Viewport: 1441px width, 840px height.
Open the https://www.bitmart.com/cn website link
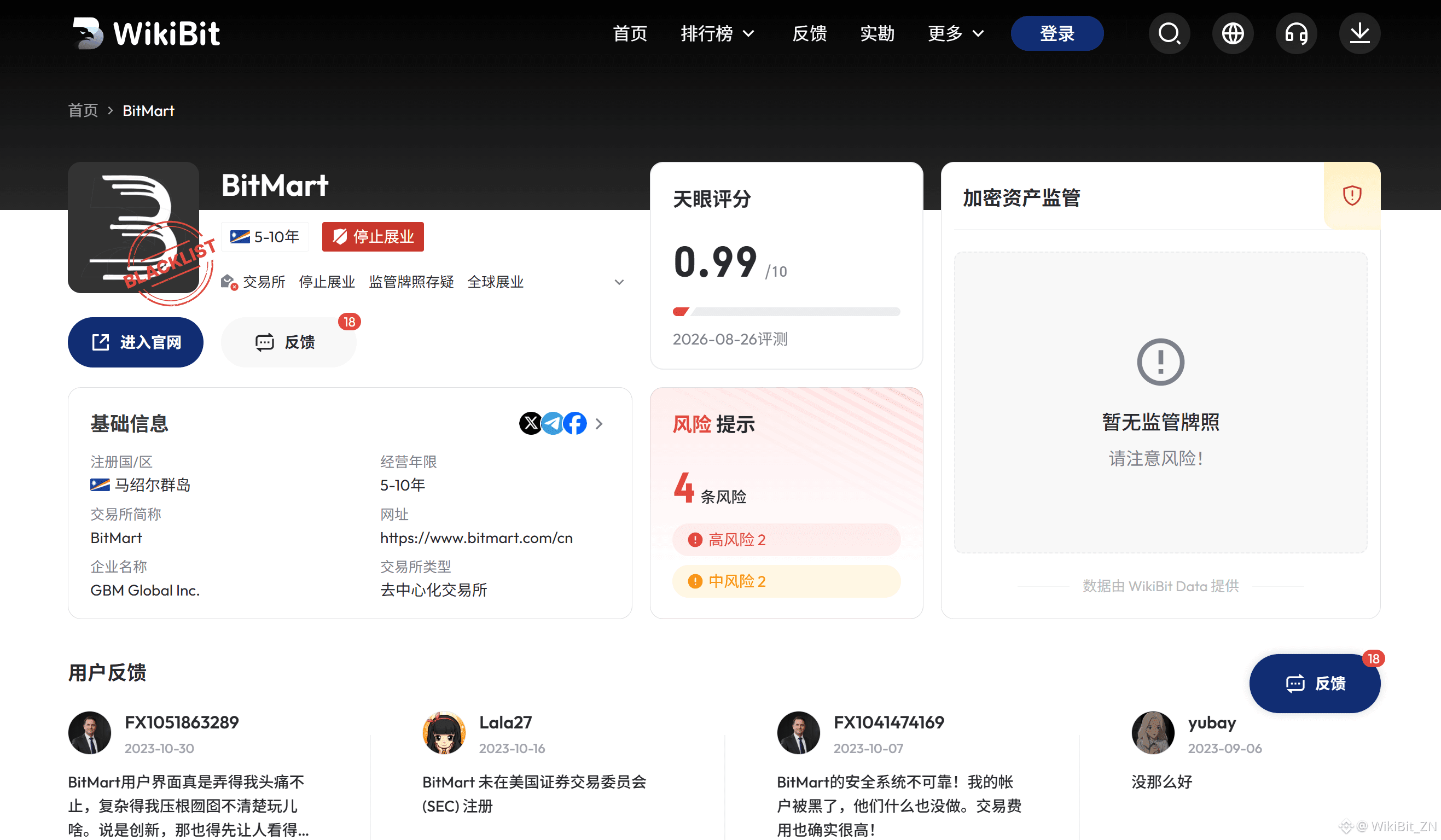pos(477,538)
